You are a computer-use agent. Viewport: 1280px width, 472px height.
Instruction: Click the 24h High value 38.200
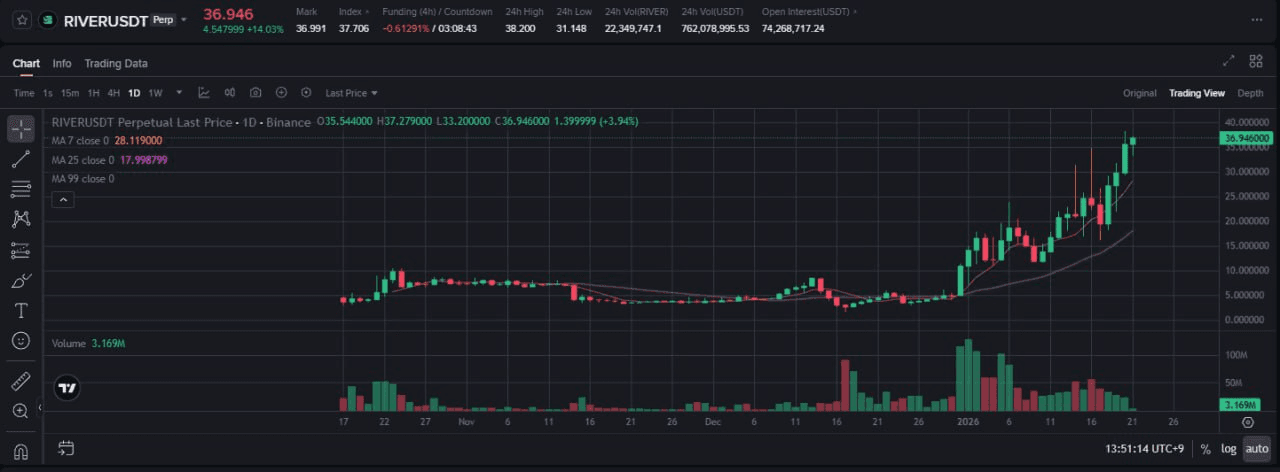[520, 28]
